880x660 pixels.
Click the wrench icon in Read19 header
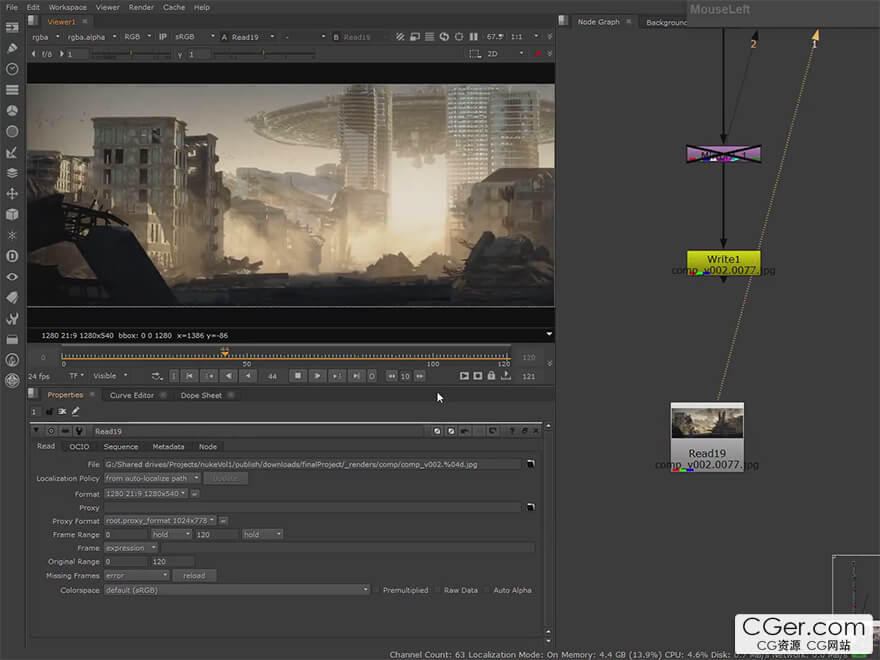(x=79, y=431)
